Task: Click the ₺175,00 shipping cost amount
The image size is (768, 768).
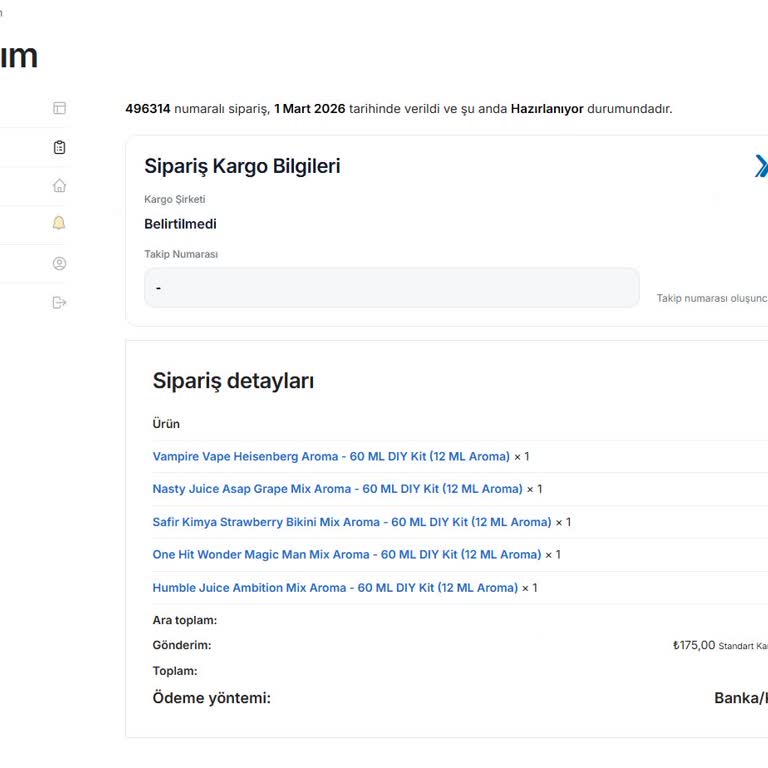Action: tap(694, 645)
